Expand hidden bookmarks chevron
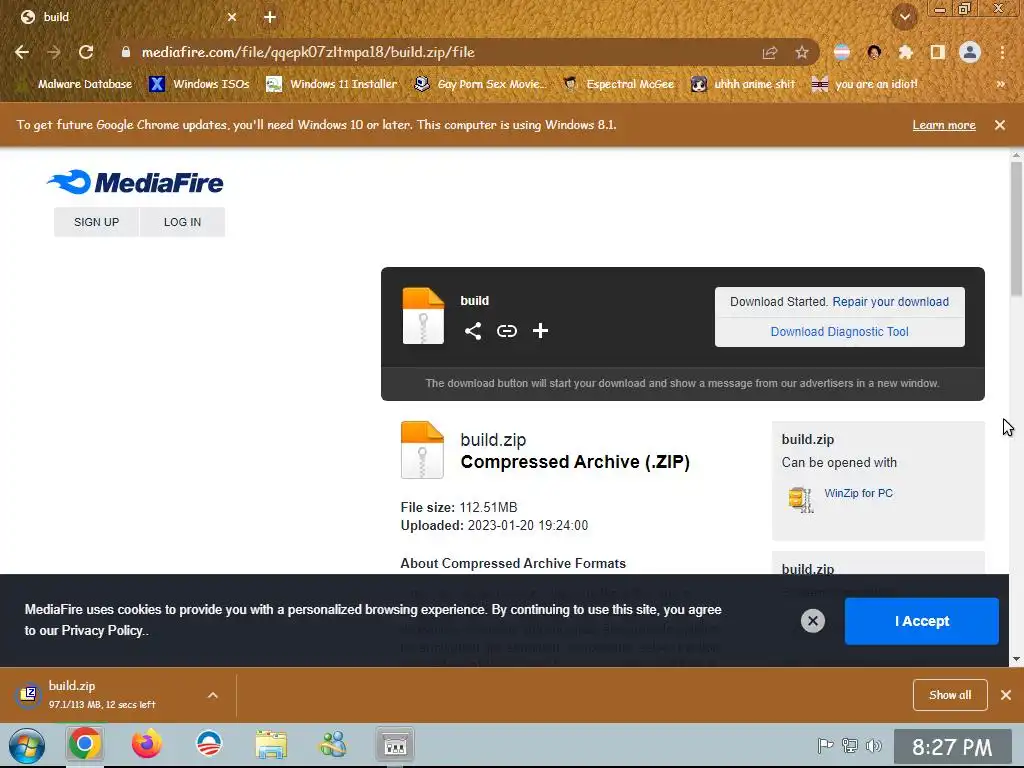This screenshot has height=768, width=1024. (1000, 84)
